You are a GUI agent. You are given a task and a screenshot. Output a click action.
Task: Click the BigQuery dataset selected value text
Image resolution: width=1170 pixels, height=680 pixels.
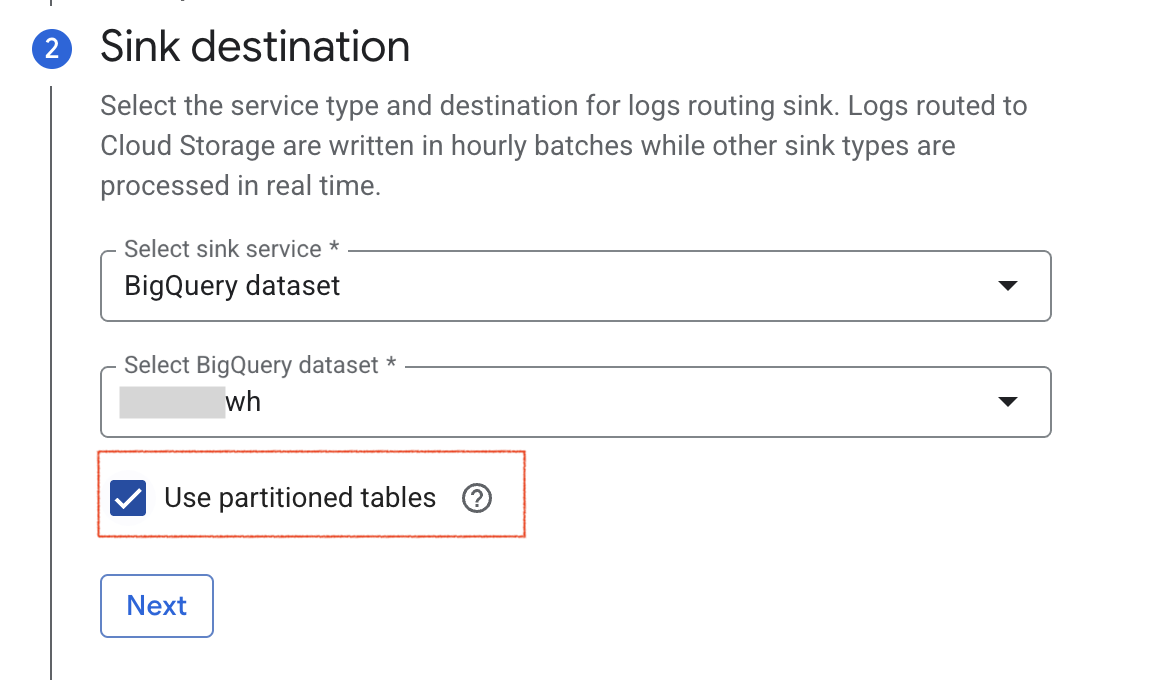click(232, 286)
